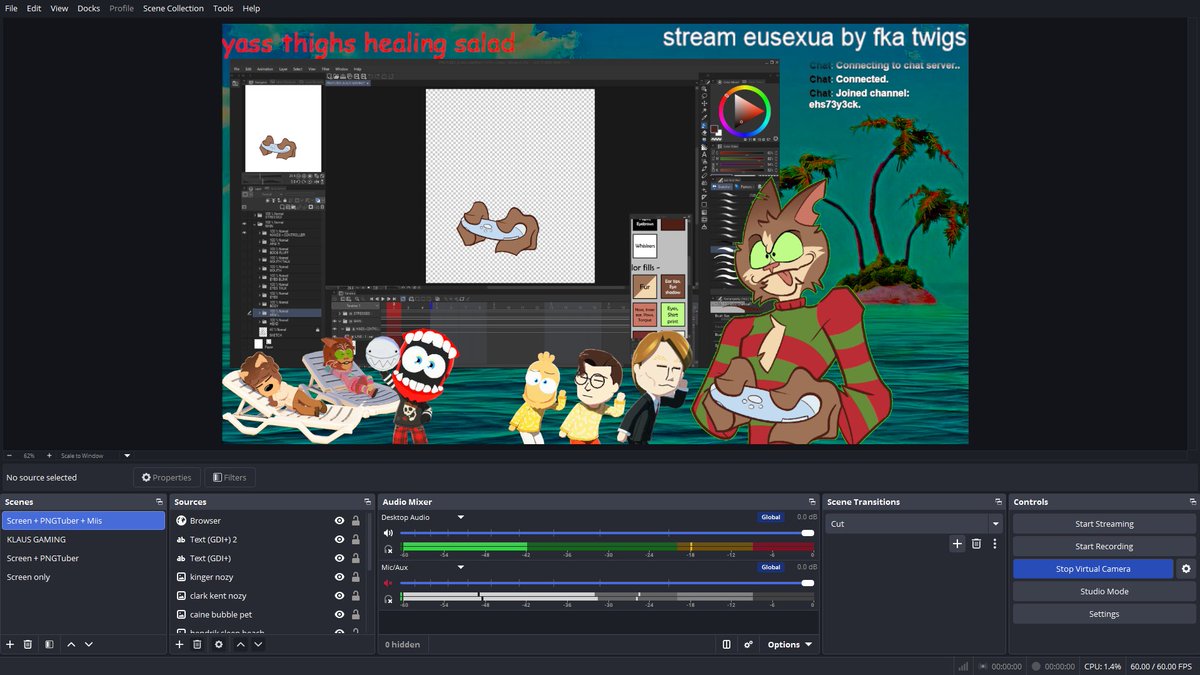Screen dimensions: 1200x675
Task: Click Start Streaming button
Action: click(x=1104, y=524)
